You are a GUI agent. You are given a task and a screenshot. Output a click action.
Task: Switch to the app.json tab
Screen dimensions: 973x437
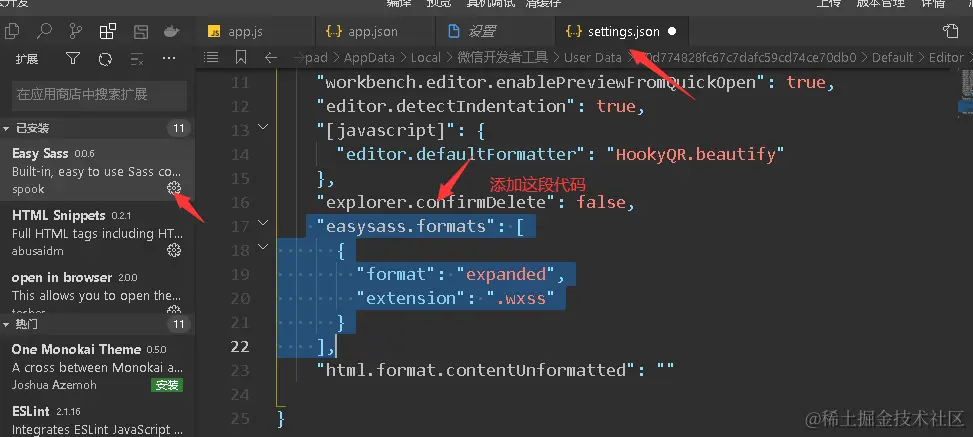tap(375, 31)
